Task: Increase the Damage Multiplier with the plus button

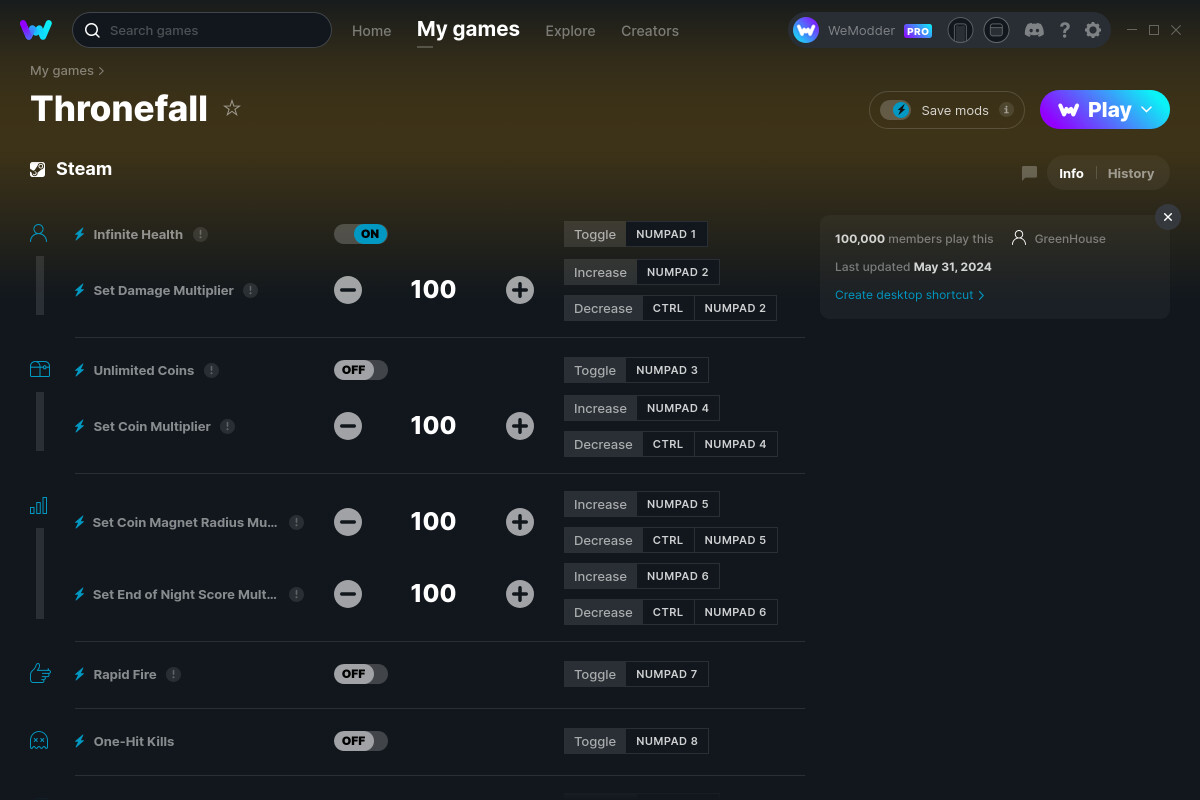Action: [520, 289]
